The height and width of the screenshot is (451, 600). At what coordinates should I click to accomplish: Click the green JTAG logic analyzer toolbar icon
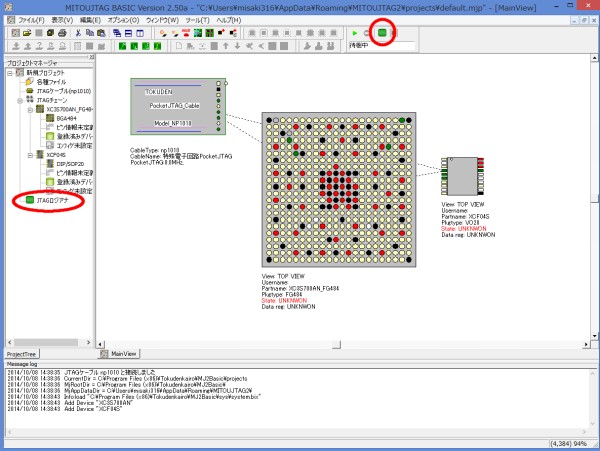click(380, 33)
